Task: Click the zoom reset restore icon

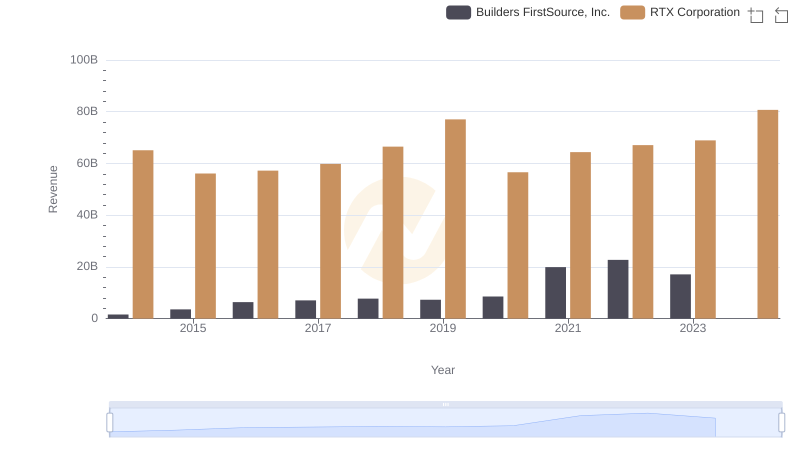Action: tap(781, 15)
